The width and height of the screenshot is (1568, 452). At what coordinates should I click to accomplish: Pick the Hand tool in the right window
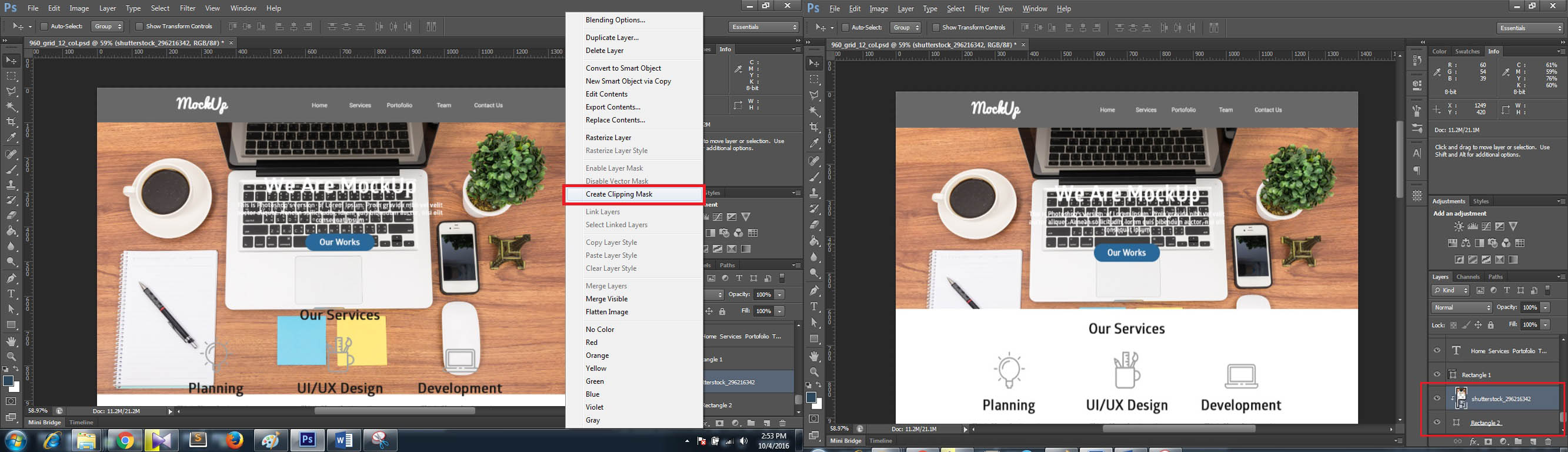point(815,356)
